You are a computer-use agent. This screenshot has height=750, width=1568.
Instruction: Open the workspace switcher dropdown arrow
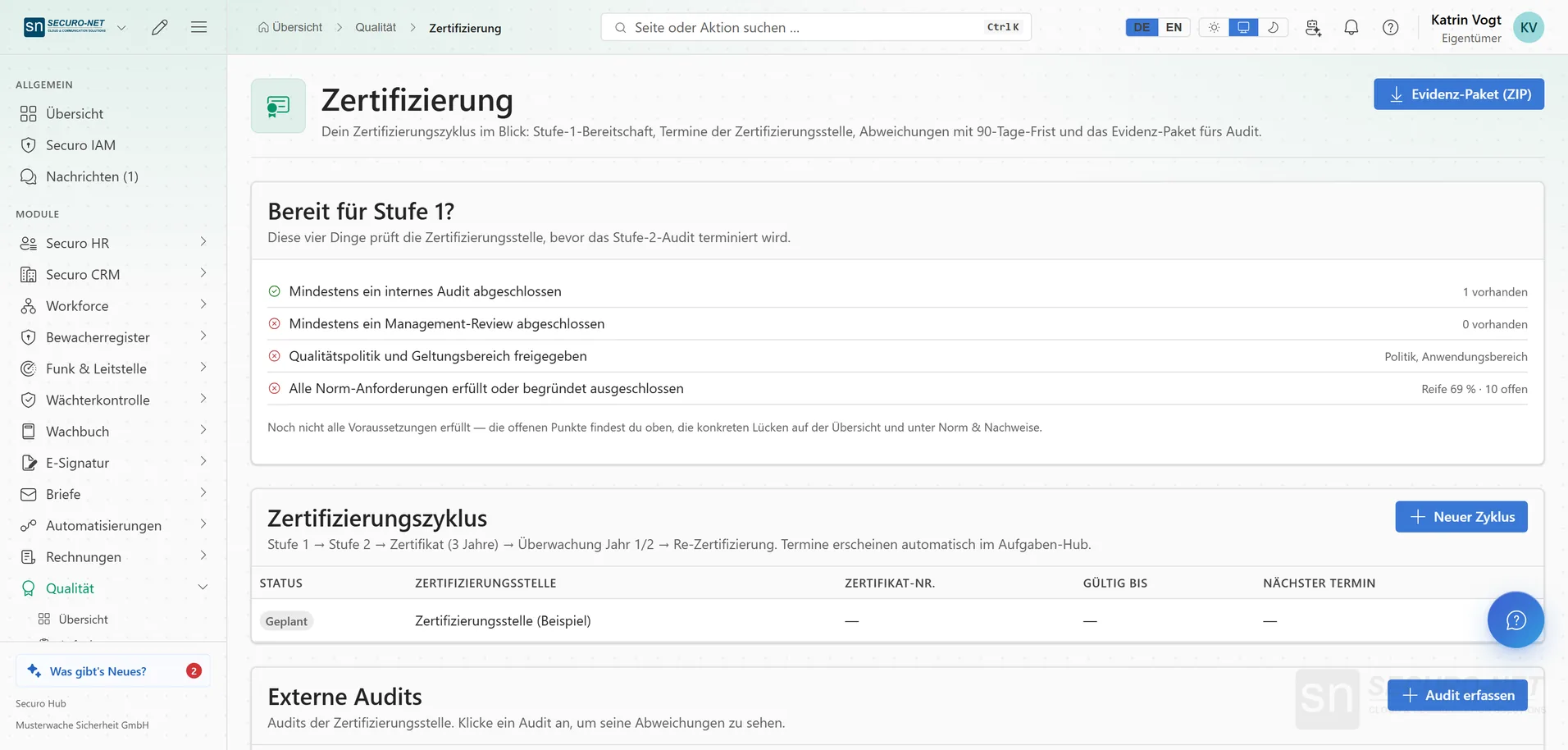(121, 27)
